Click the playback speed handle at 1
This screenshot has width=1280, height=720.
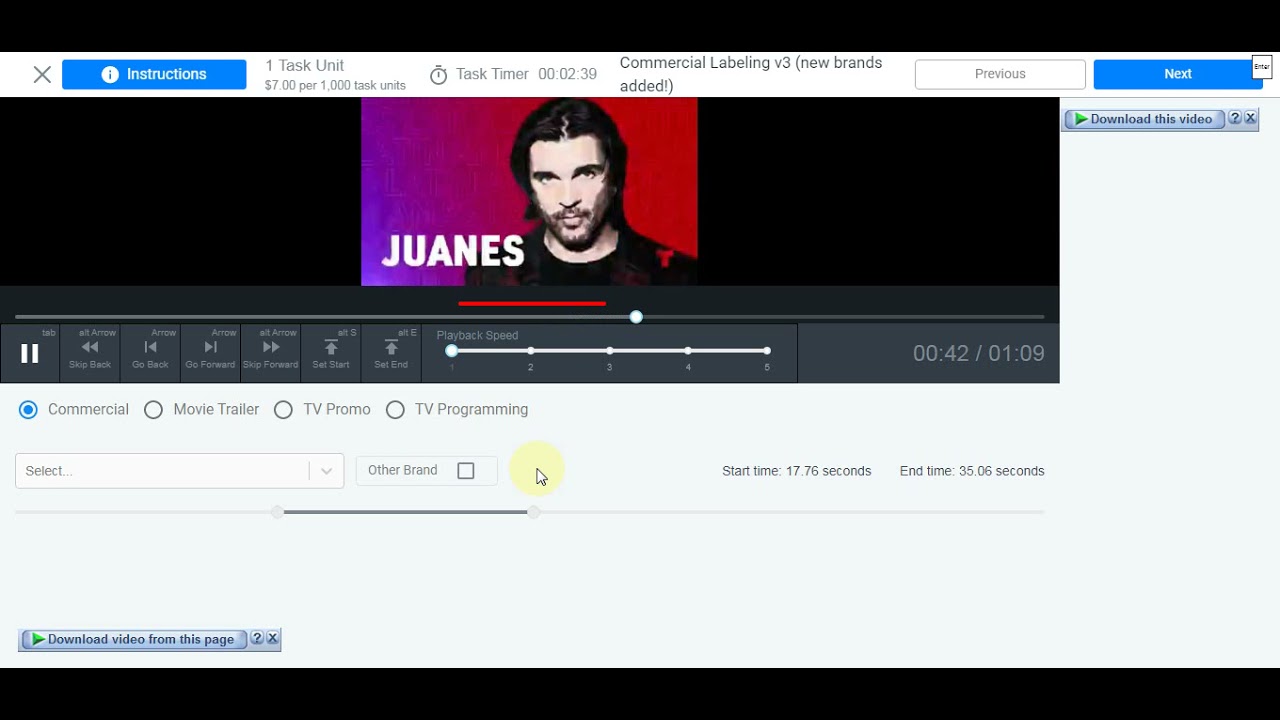[x=452, y=351]
